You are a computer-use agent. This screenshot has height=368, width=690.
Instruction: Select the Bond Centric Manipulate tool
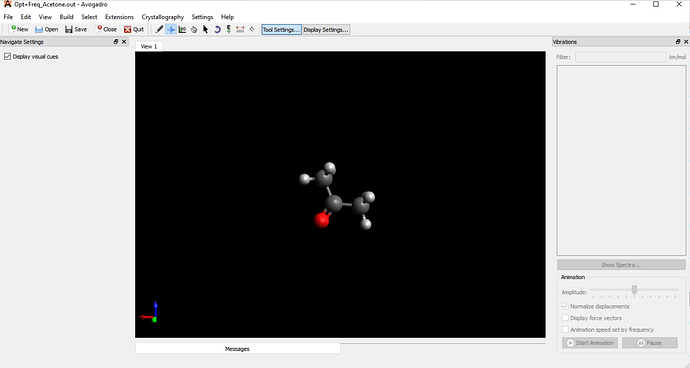[x=182, y=29]
